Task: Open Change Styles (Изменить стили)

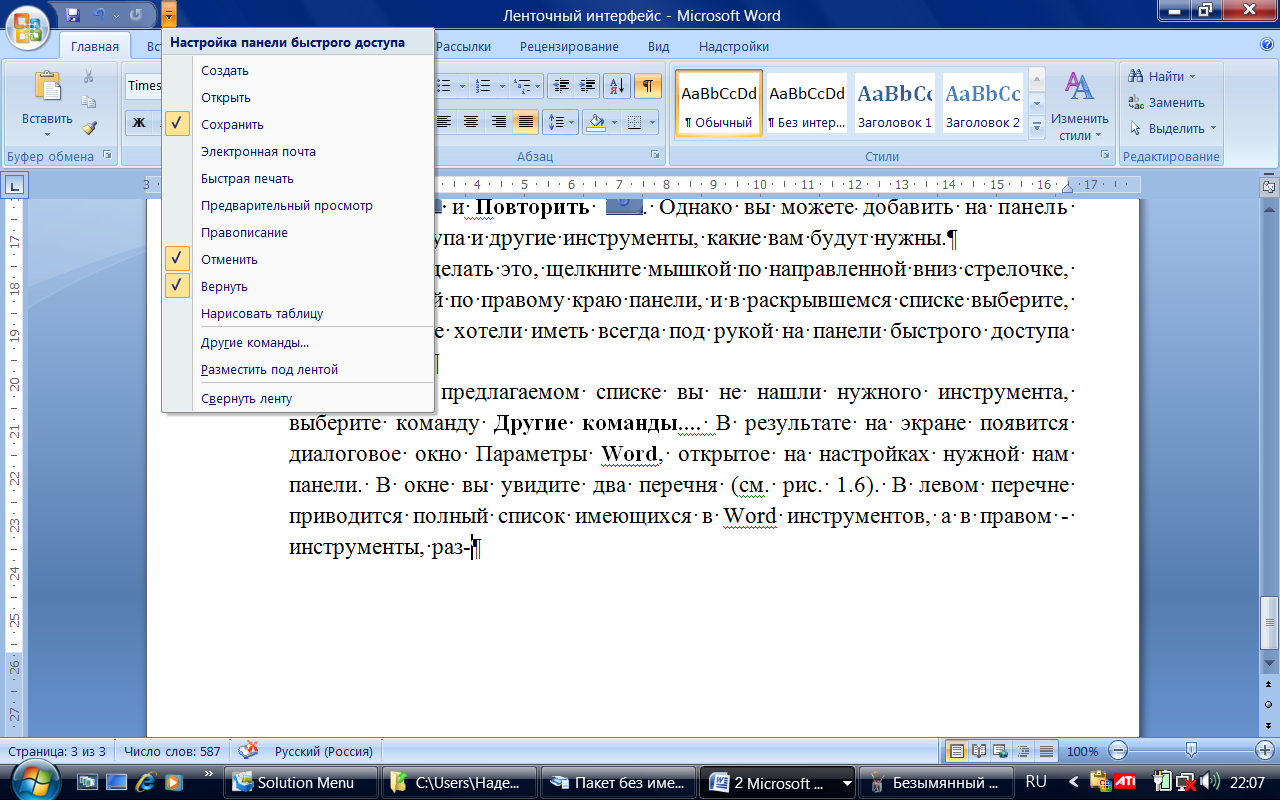Action: pyautogui.click(x=1079, y=106)
